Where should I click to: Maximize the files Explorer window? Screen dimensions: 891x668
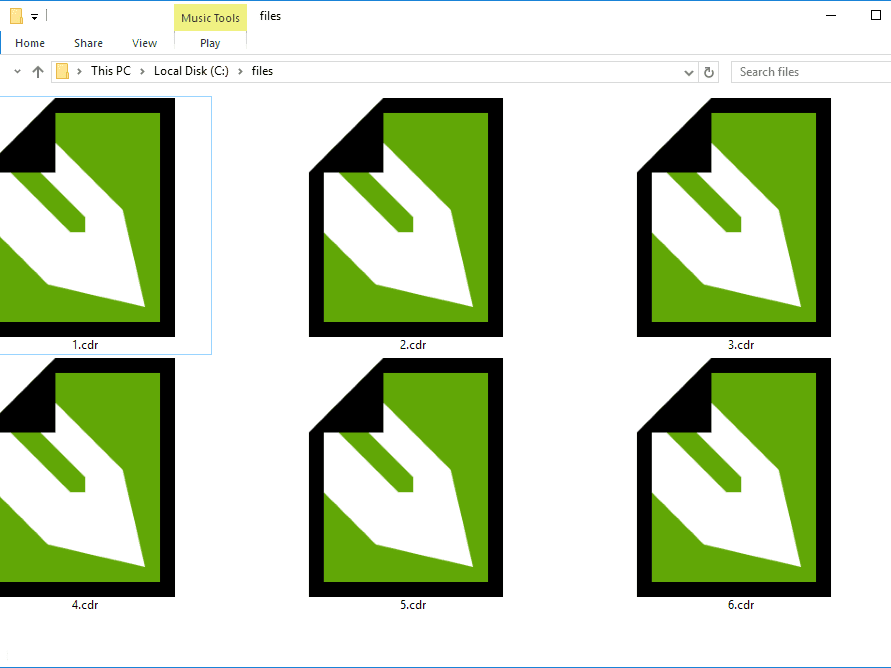[x=876, y=16]
